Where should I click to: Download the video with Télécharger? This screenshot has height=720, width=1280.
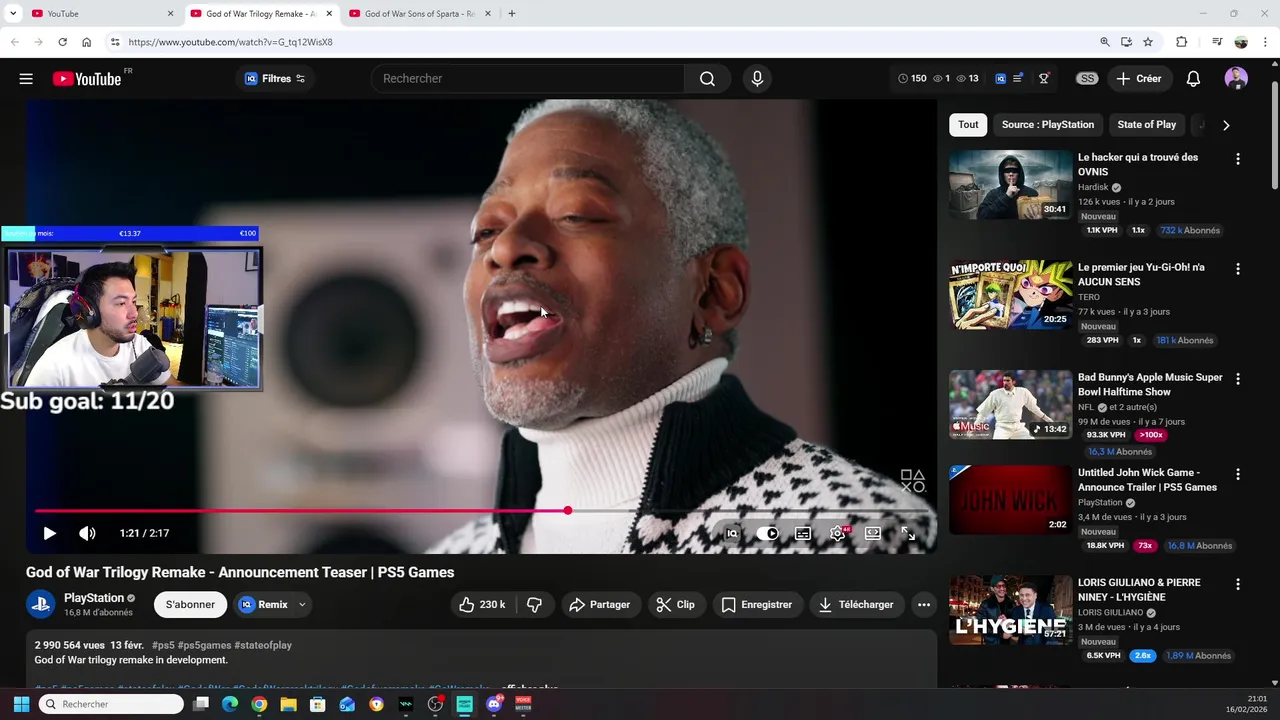point(856,605)
